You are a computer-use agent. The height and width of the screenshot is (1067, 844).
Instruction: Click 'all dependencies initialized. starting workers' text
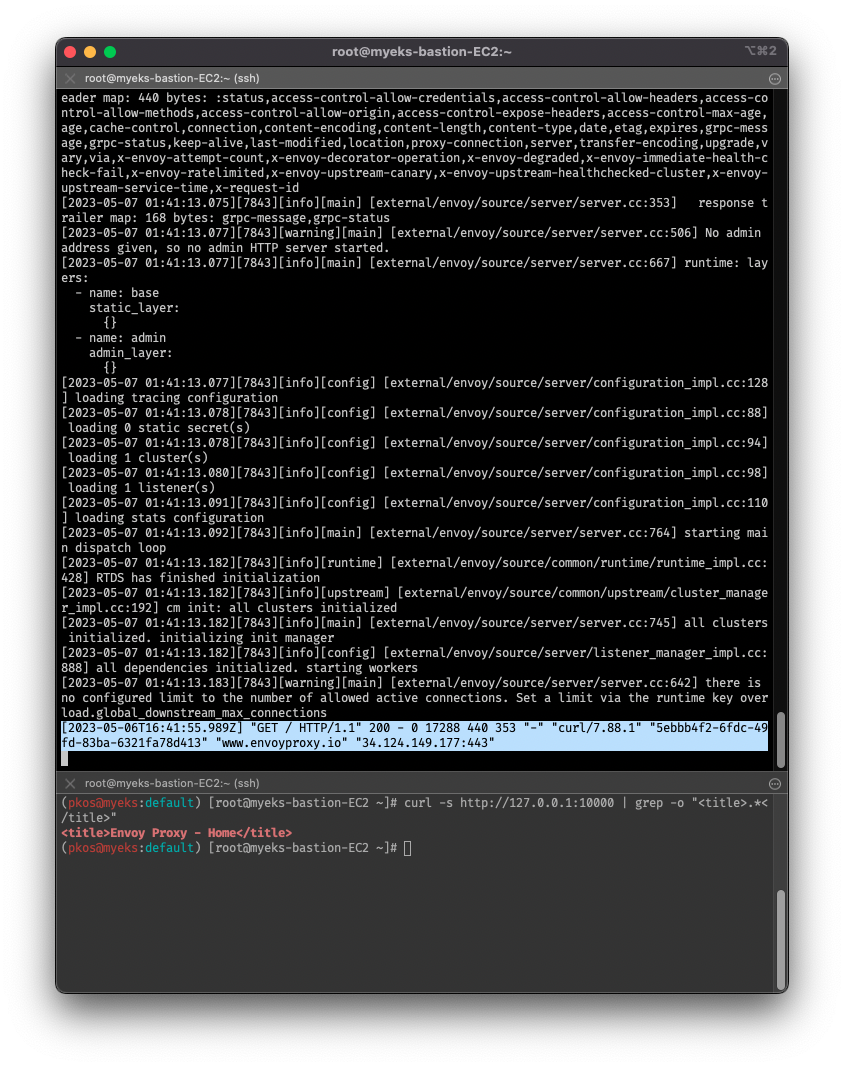pos(257,668)
